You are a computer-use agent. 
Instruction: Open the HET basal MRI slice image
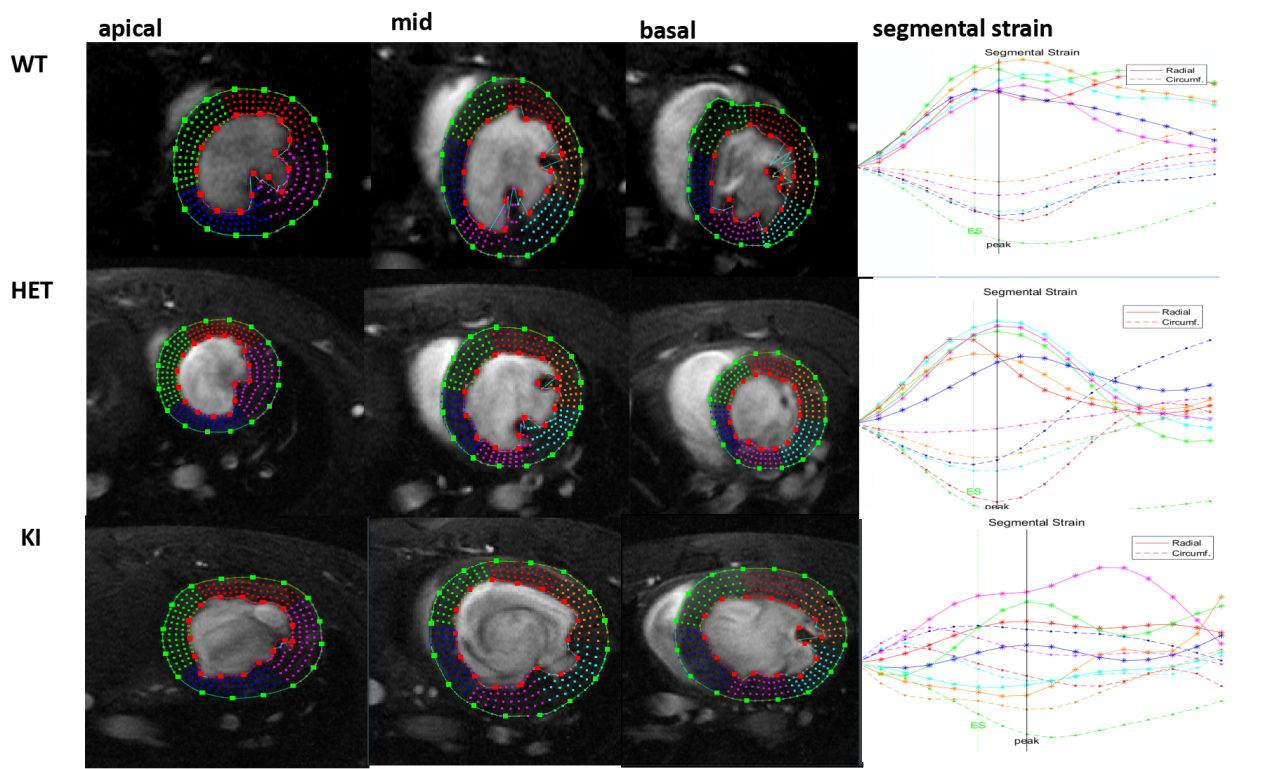(744, 396)
